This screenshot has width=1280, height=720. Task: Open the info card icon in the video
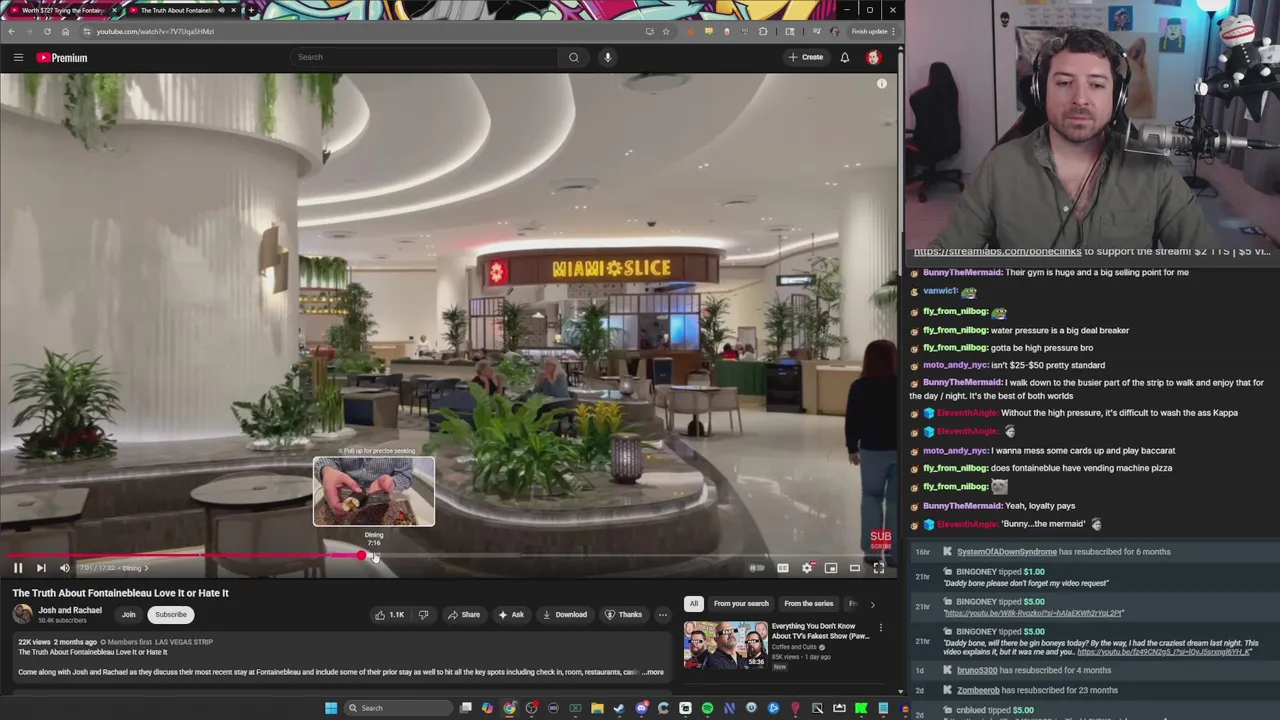pyautogui.click(x=882, y=84)
